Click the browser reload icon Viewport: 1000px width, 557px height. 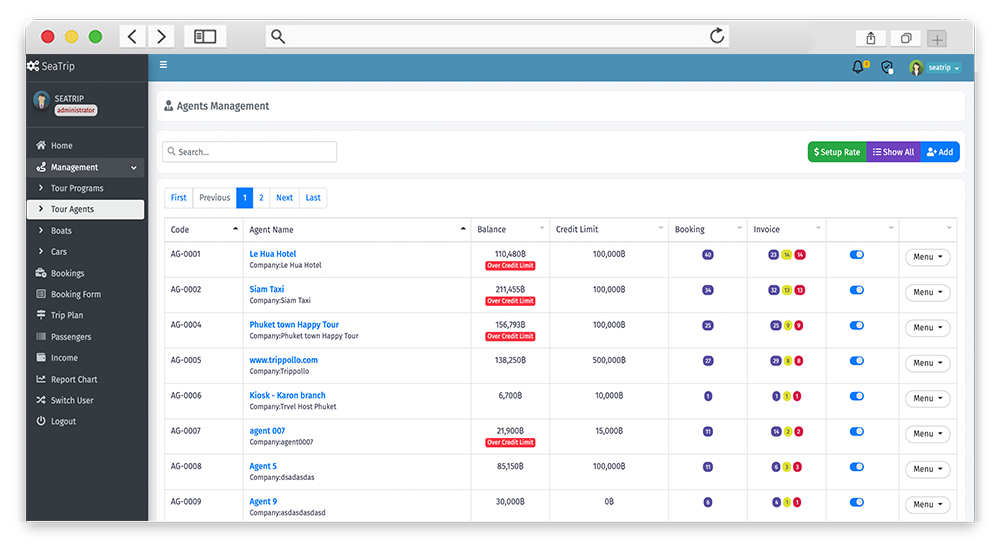click(x=717, y=36)
